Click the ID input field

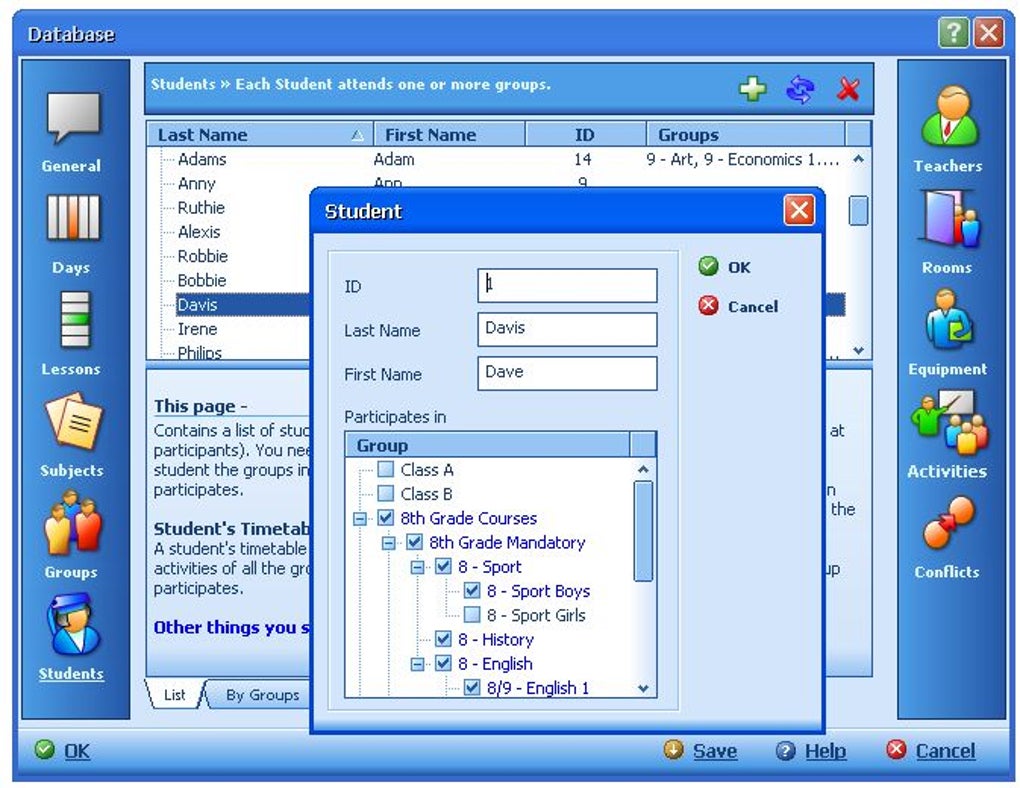[x=567, y=285]
